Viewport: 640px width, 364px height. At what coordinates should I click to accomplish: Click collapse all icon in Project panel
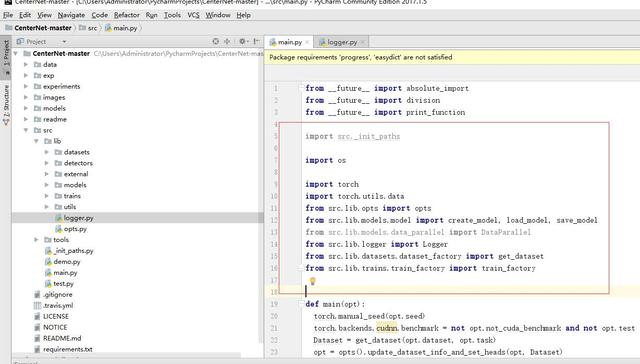227,41
